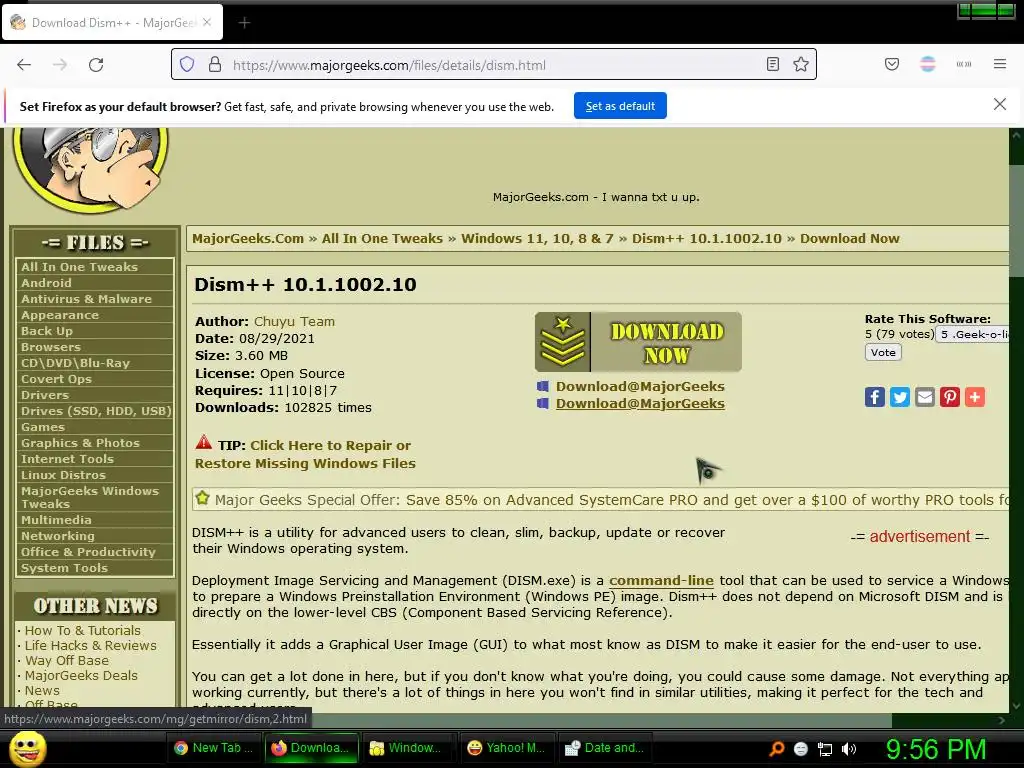Share via email icon
Image resolution: width=1024 pixels, height=768 pixels.
(925, 397)
